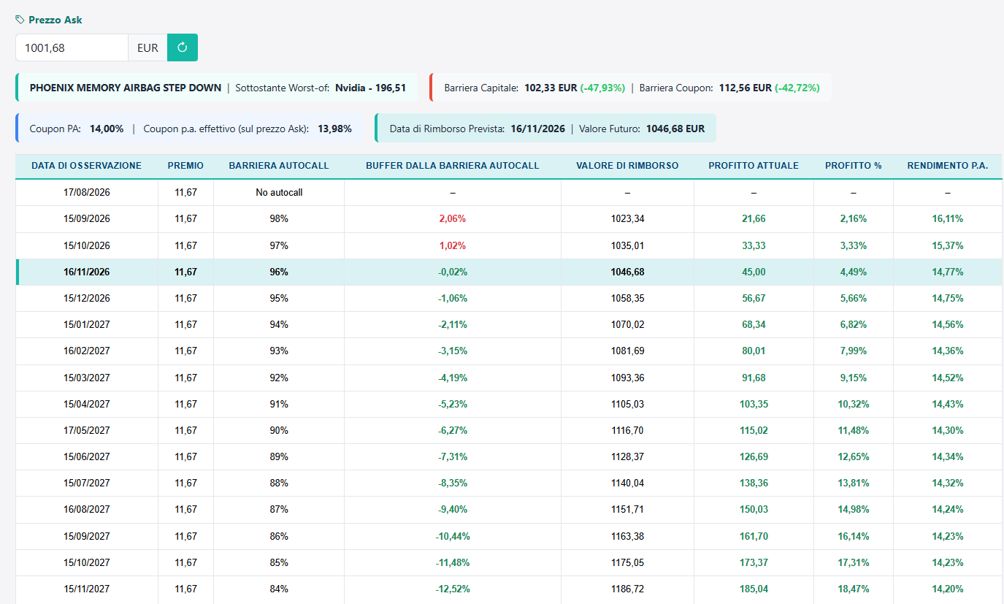Click the green refresh price icon button
Viewport: 1004px width, 604px height.
click(182, 47)
